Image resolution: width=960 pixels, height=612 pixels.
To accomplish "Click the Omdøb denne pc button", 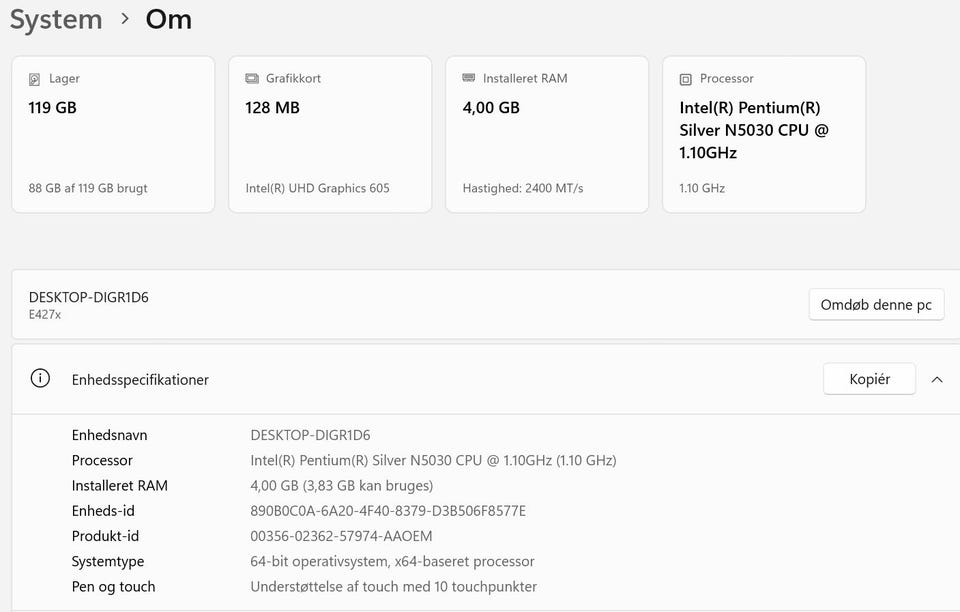I will (876, 305).
